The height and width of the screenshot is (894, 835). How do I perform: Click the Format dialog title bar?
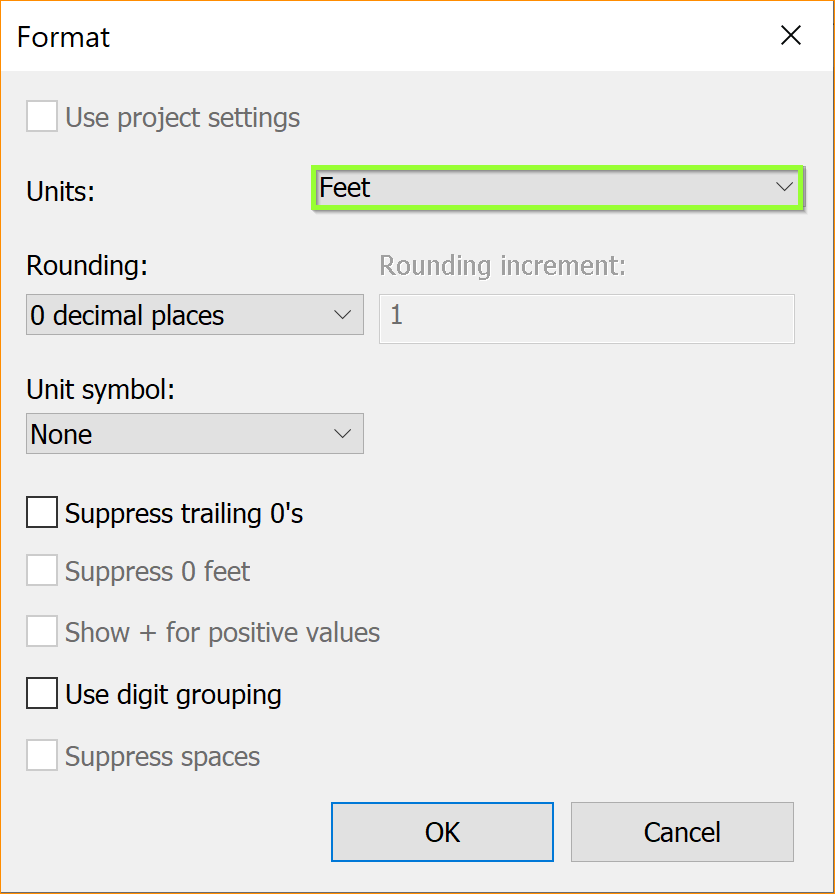tap(400, 36)
